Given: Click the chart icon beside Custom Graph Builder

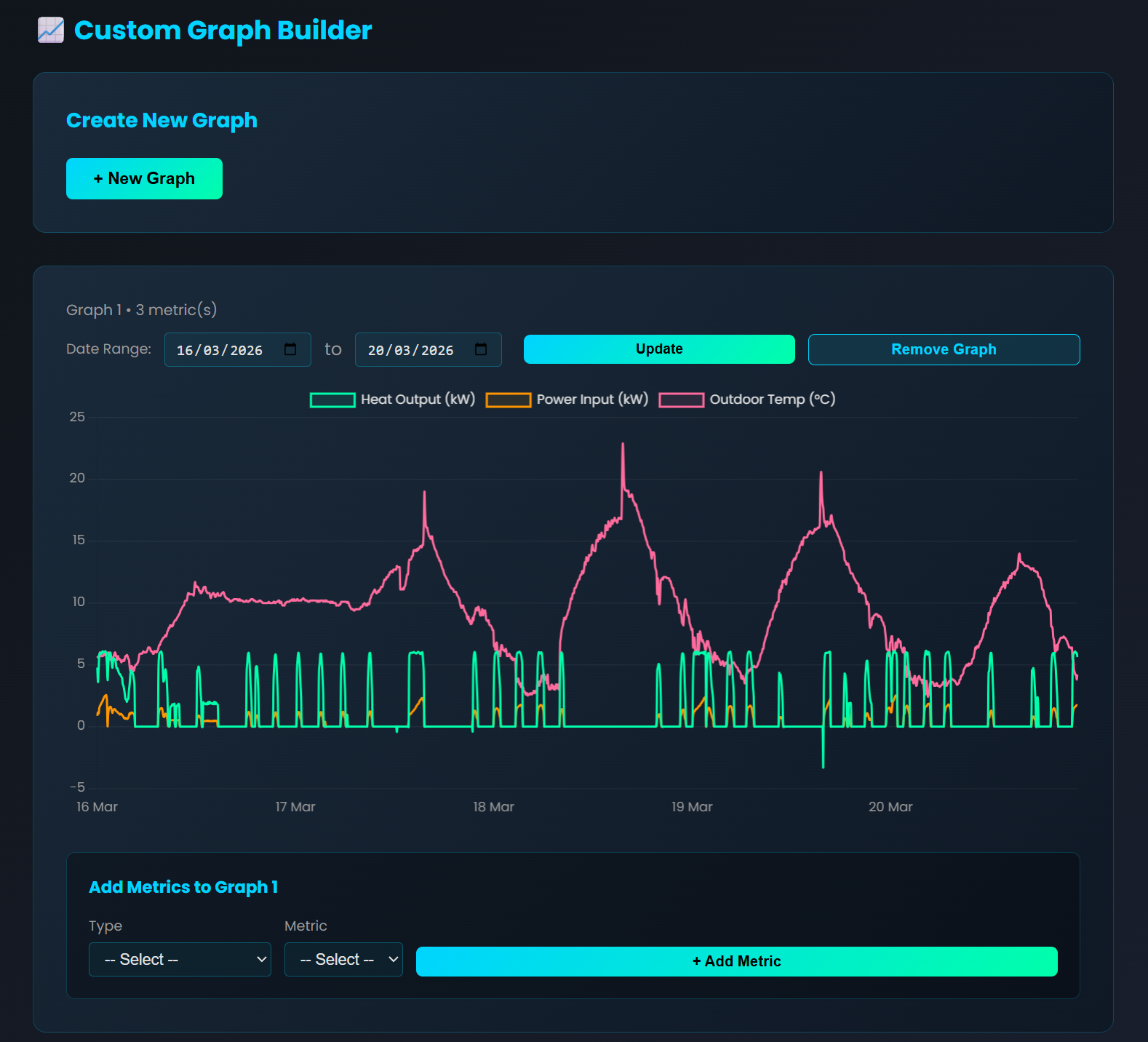Looking at the screenshot, I should [x=51, y=31].
